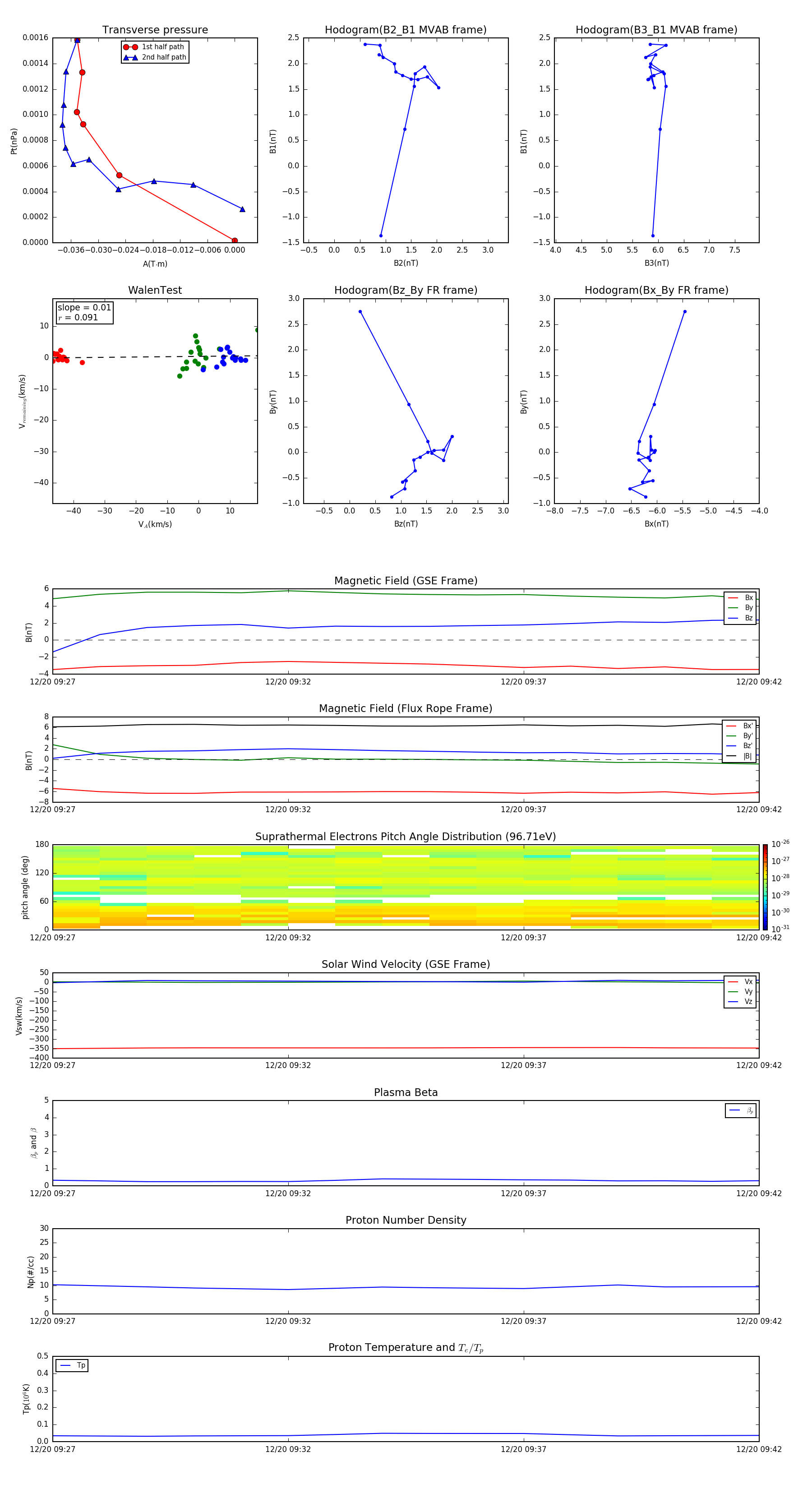Click the 'Hodogram(Bx_By FR frame)' title

[656, 290]
